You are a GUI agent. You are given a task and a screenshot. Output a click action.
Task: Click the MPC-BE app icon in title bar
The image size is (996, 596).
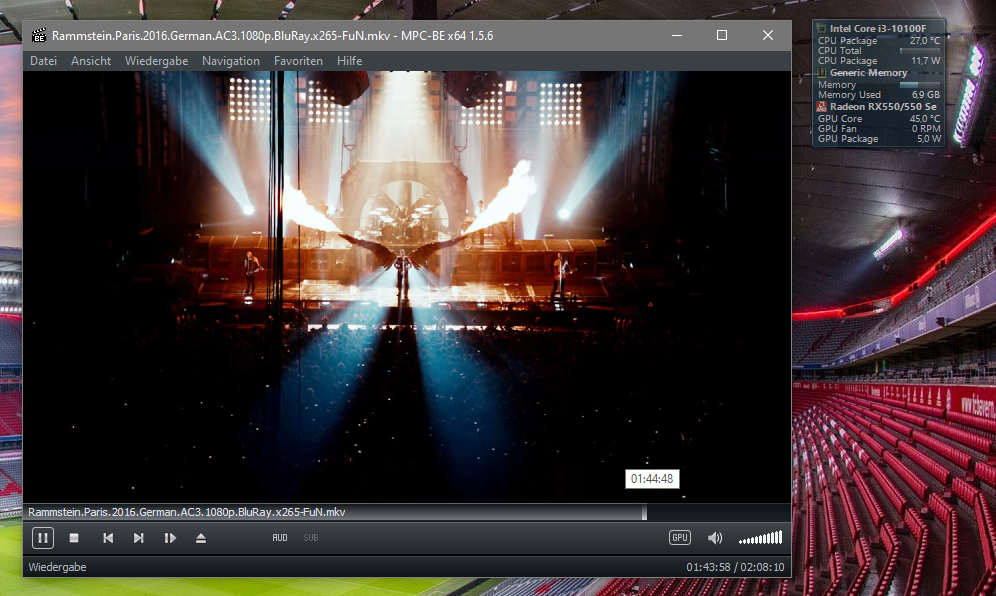click(x=39, y=36)
